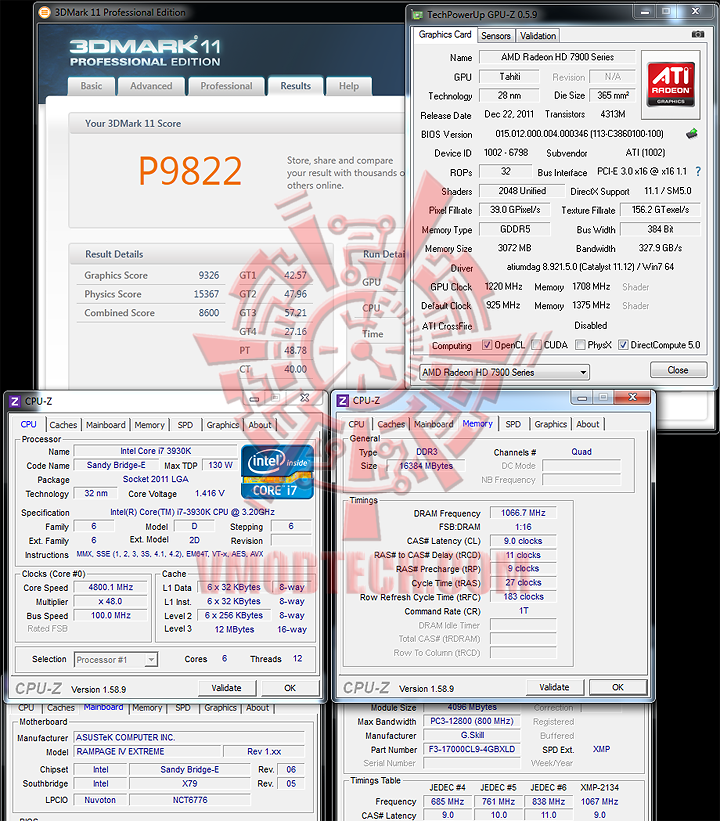The width and height of the screenshot is (720, 821).
Task: Select CPU tab in CPU-Z memory window
Action: click(x=356, y=424)
